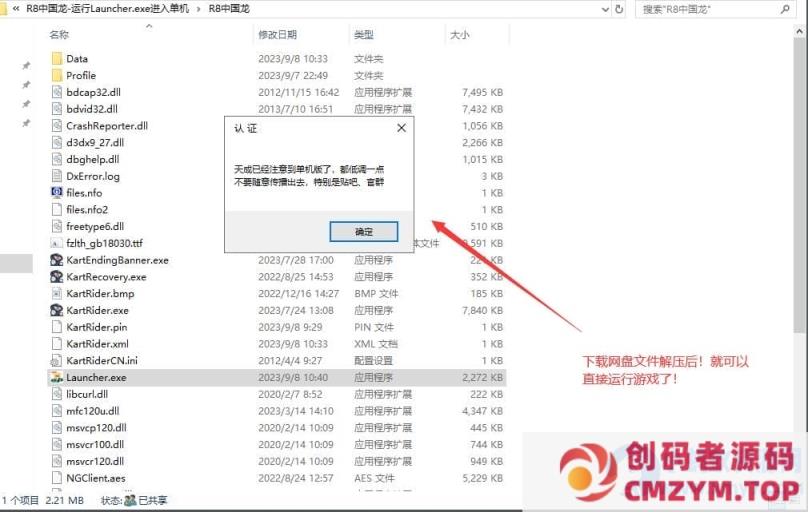Select the msvcr100.dll file name
This screenshot has height=512, width=808.
95,445
